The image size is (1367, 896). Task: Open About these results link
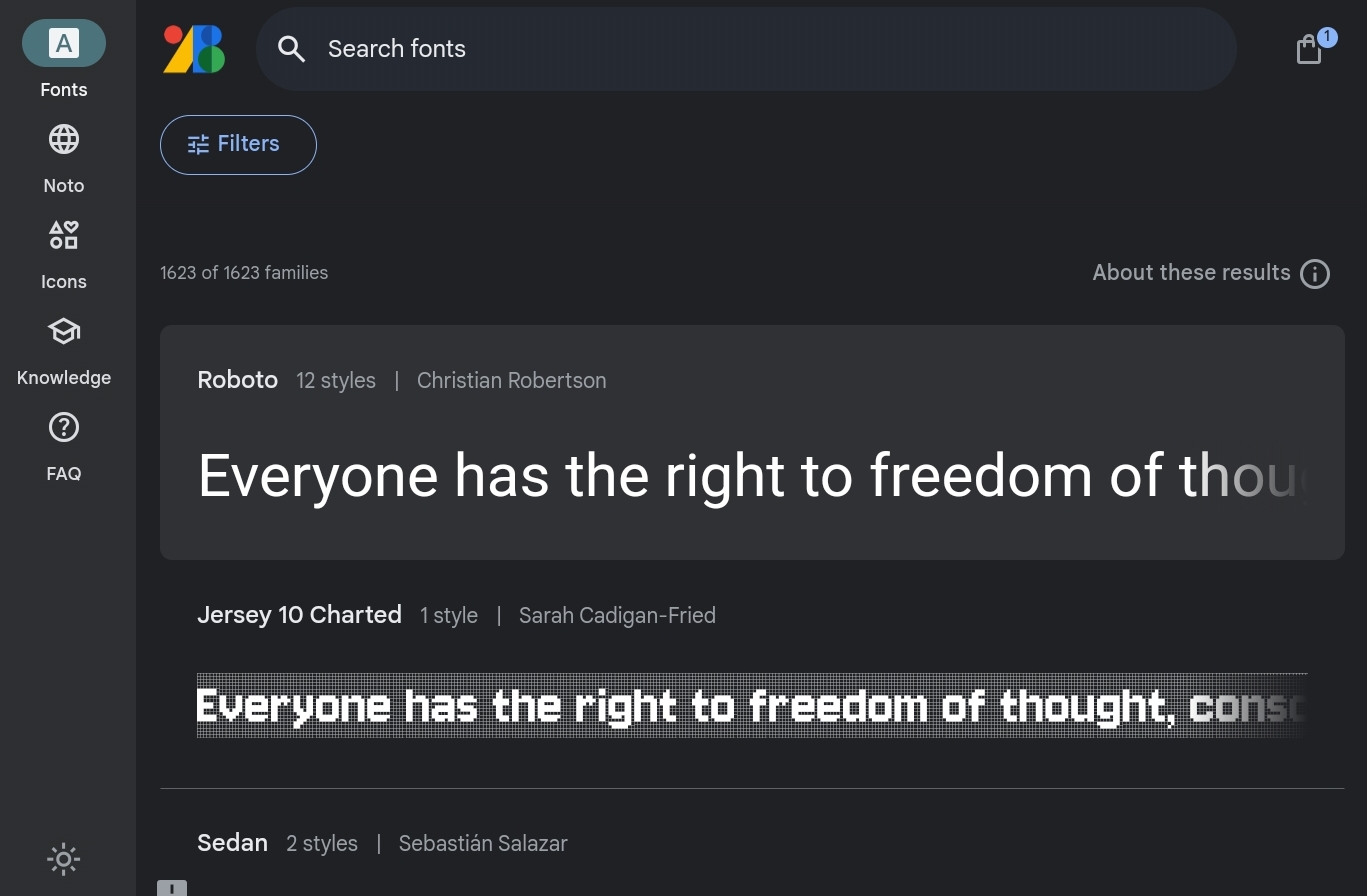pos(1191,273)
